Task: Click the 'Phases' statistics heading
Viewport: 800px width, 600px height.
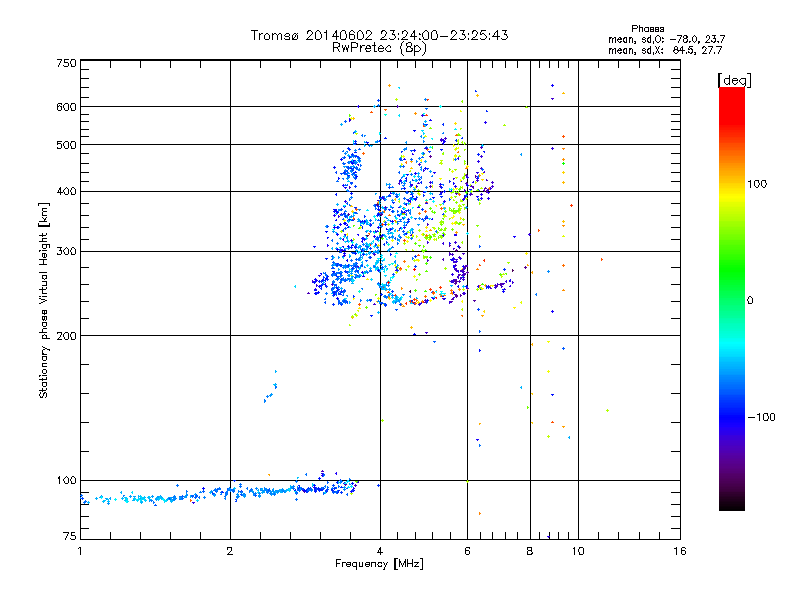Action: [647, 29]
